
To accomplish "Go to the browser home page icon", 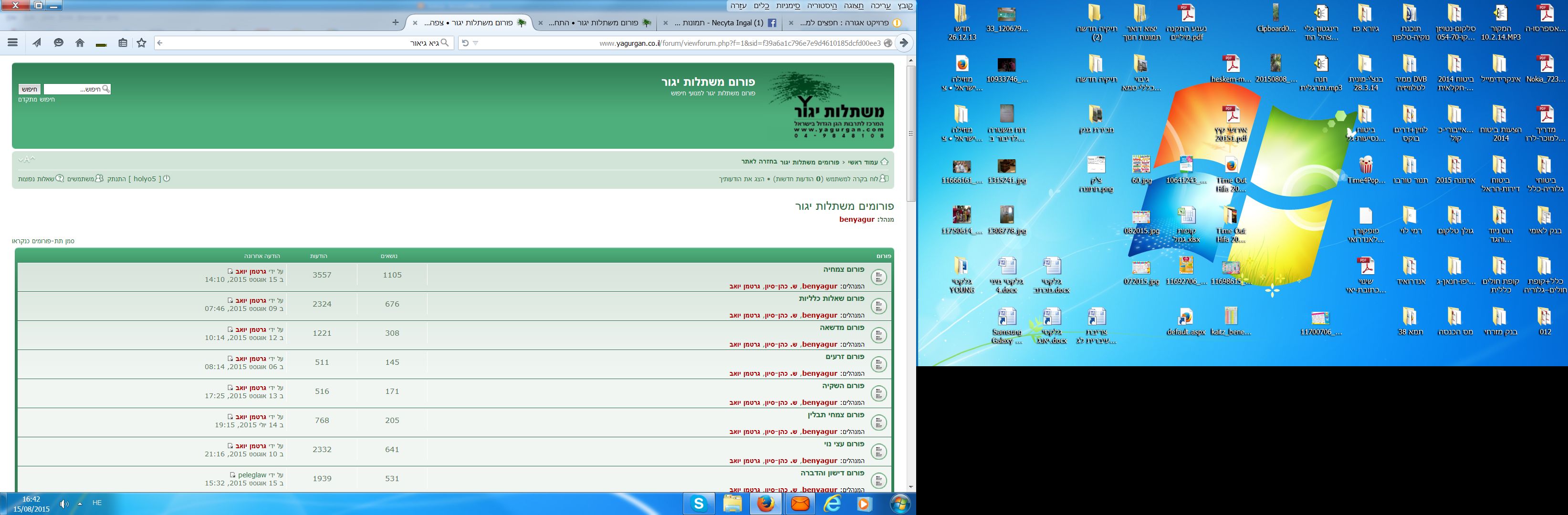I will pos(80,42).
